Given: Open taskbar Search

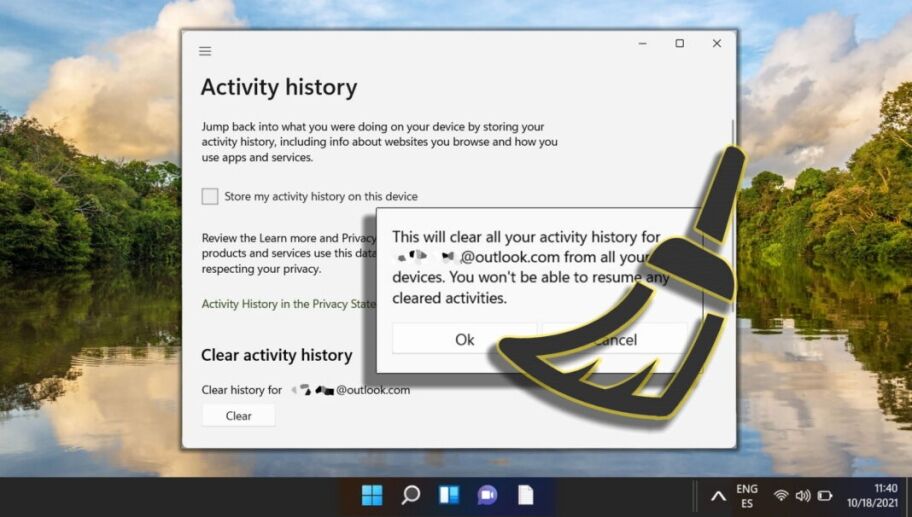Looking at the screenshot, I should coord(411,495).
